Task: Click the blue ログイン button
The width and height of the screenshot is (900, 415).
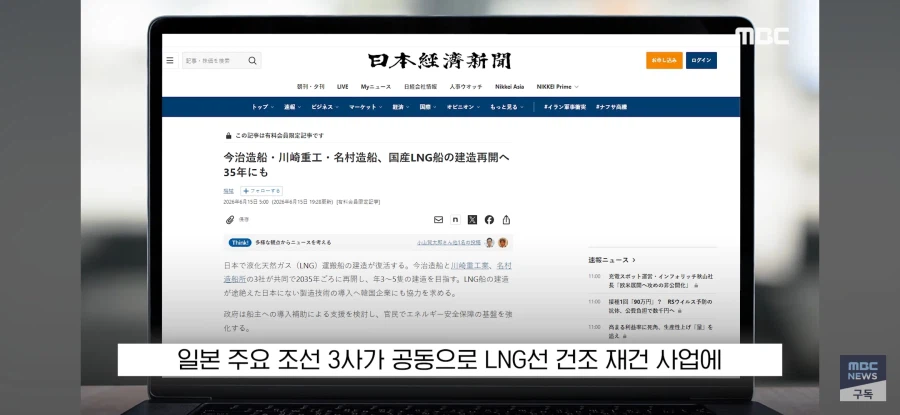Action: tap(701, 60)
